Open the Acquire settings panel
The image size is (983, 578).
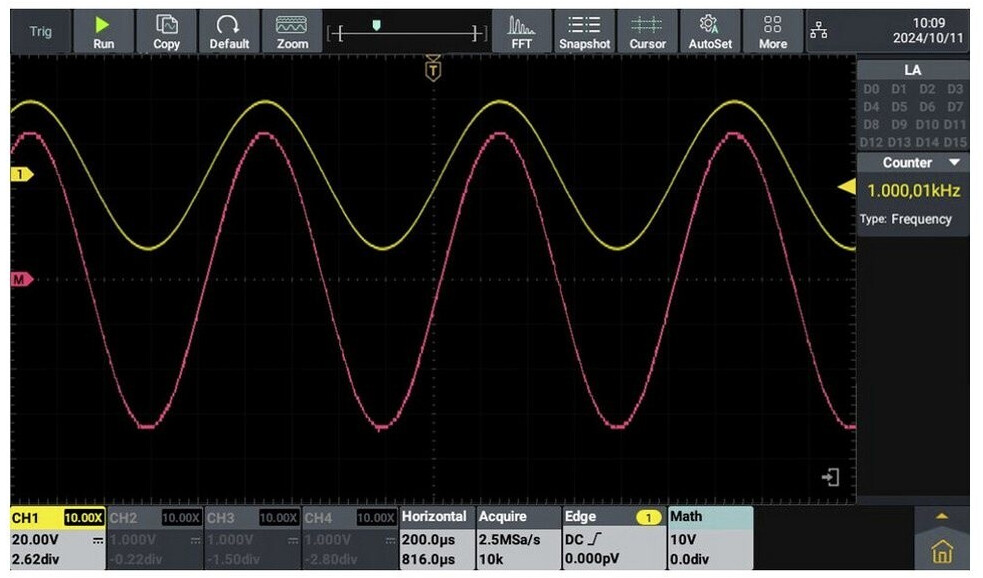[x=518, y=538]
